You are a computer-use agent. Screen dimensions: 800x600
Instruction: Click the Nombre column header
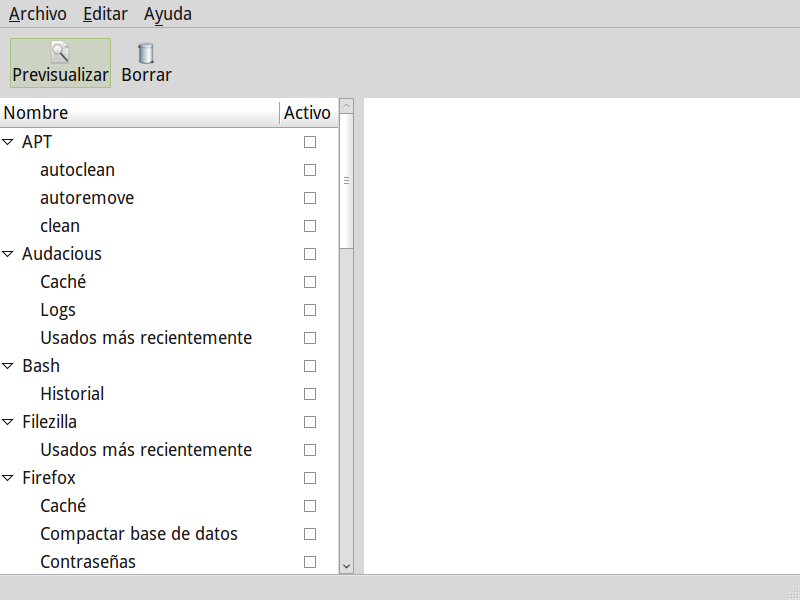(x=139, y=113)
